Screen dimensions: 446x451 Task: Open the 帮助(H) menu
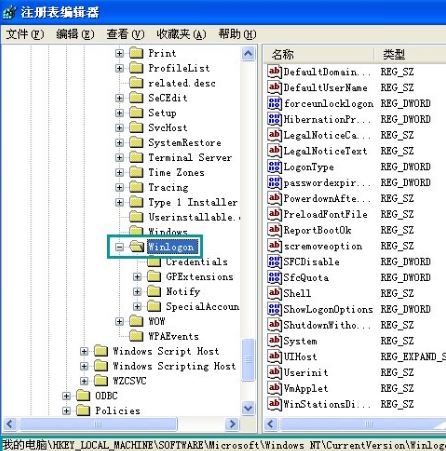[237, 34]
